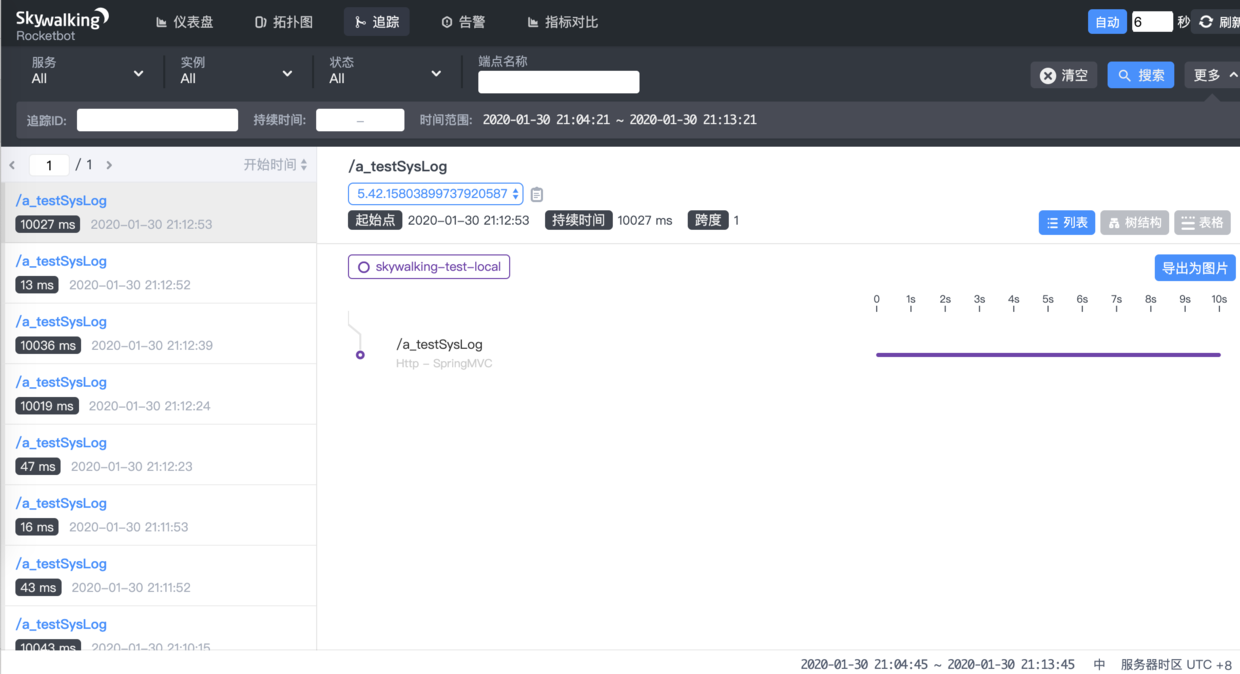
Task: Click the trace list page number field
Action: pos(49,165)
